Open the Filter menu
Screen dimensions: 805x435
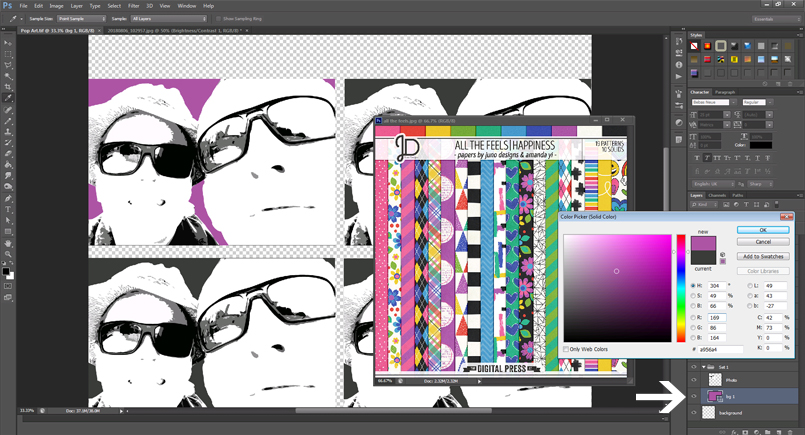(x=133, y=6)
